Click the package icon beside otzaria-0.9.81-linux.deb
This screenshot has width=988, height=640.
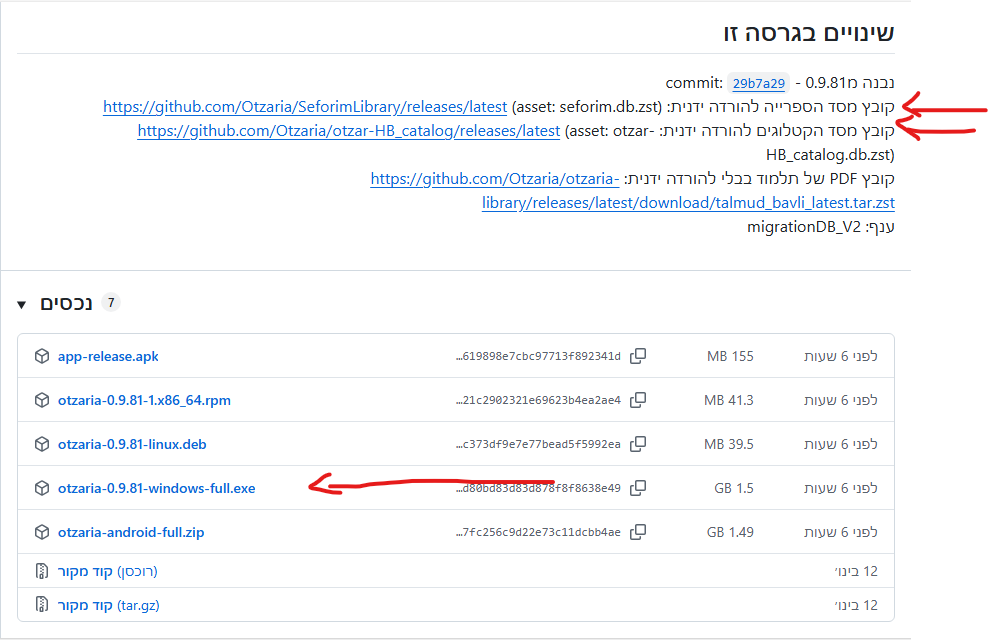click(42, 444)
